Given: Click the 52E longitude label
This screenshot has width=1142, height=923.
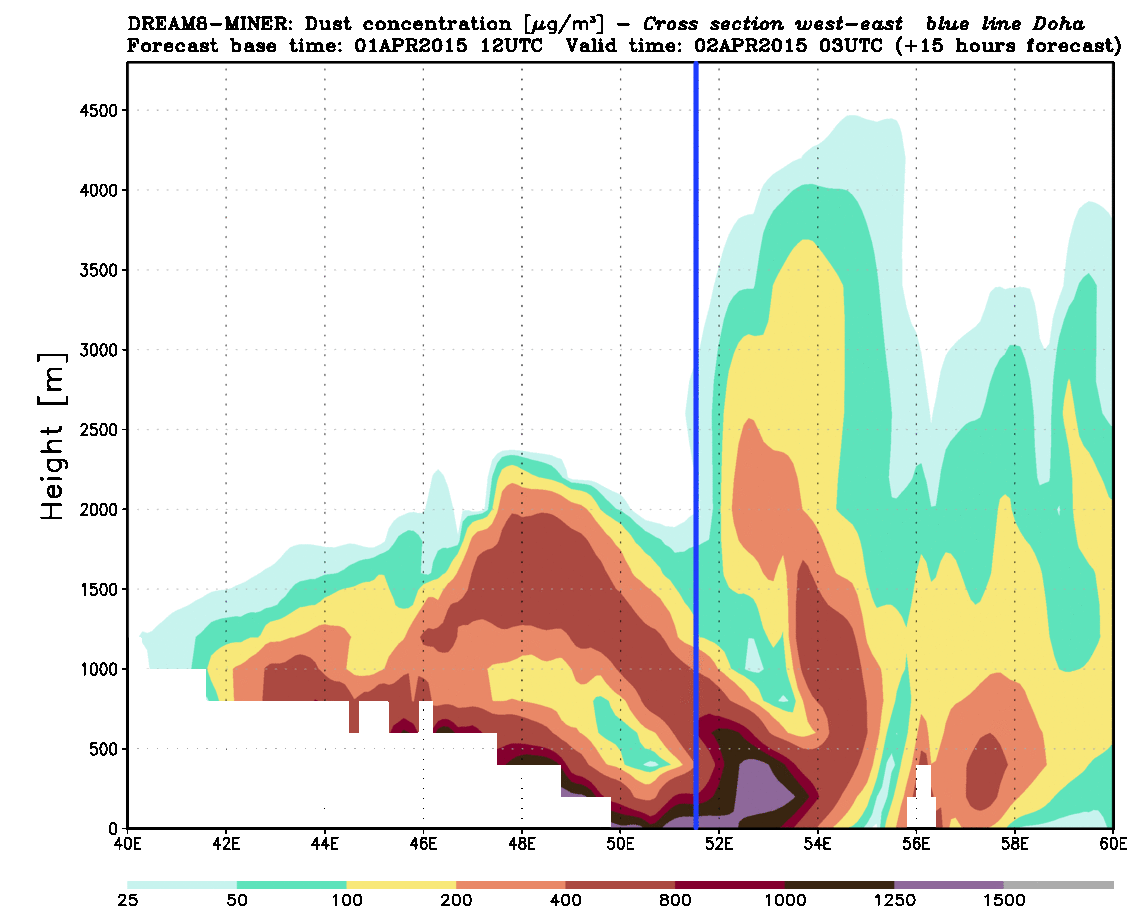Looking at the screenshot, I should 719,844.
